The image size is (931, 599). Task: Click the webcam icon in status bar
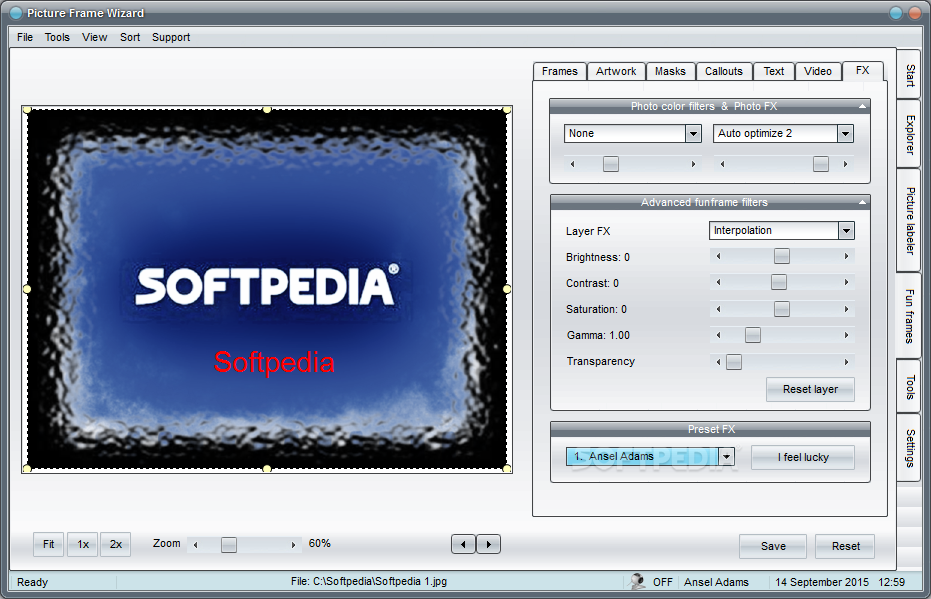[638, 581]
